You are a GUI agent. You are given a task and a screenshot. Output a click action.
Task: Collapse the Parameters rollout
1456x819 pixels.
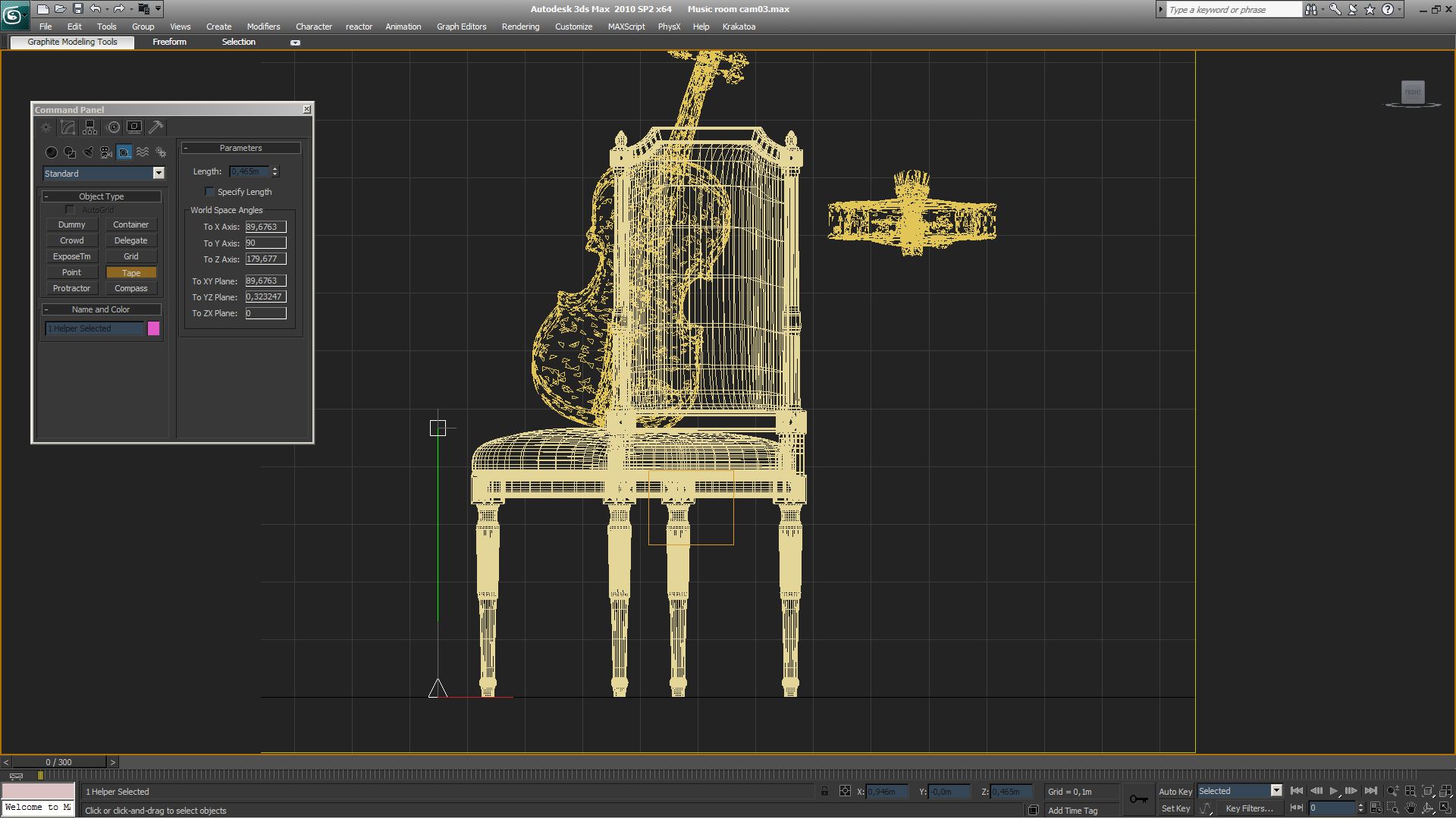(x=241, y=148)
